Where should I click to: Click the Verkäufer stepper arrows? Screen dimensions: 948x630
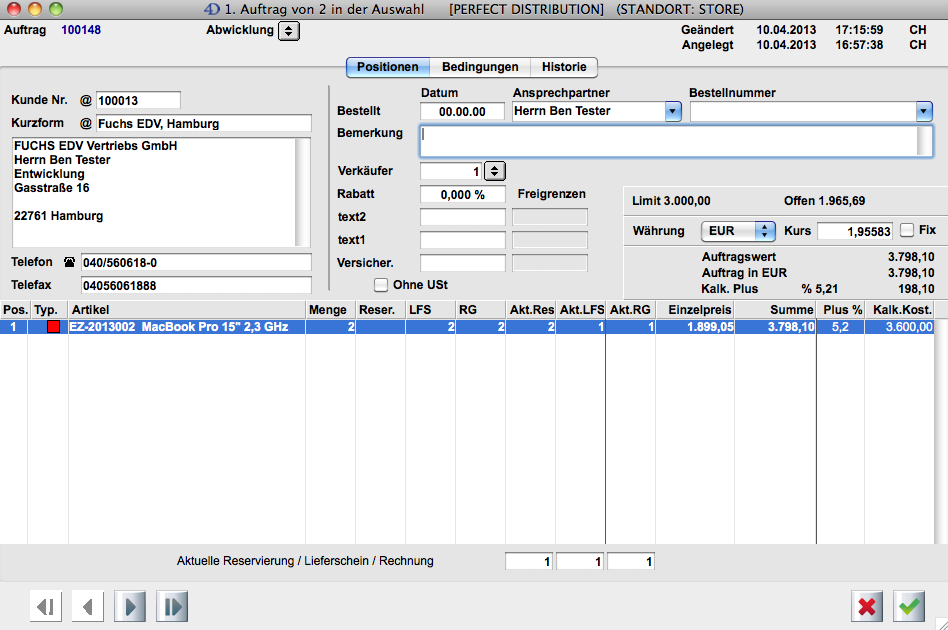pyautogui.click(x=496, y=171)
